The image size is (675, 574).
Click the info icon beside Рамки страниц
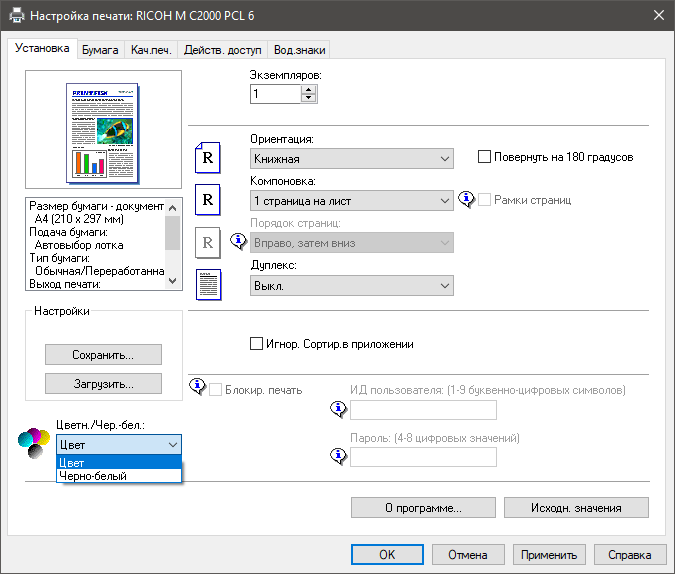466,200
